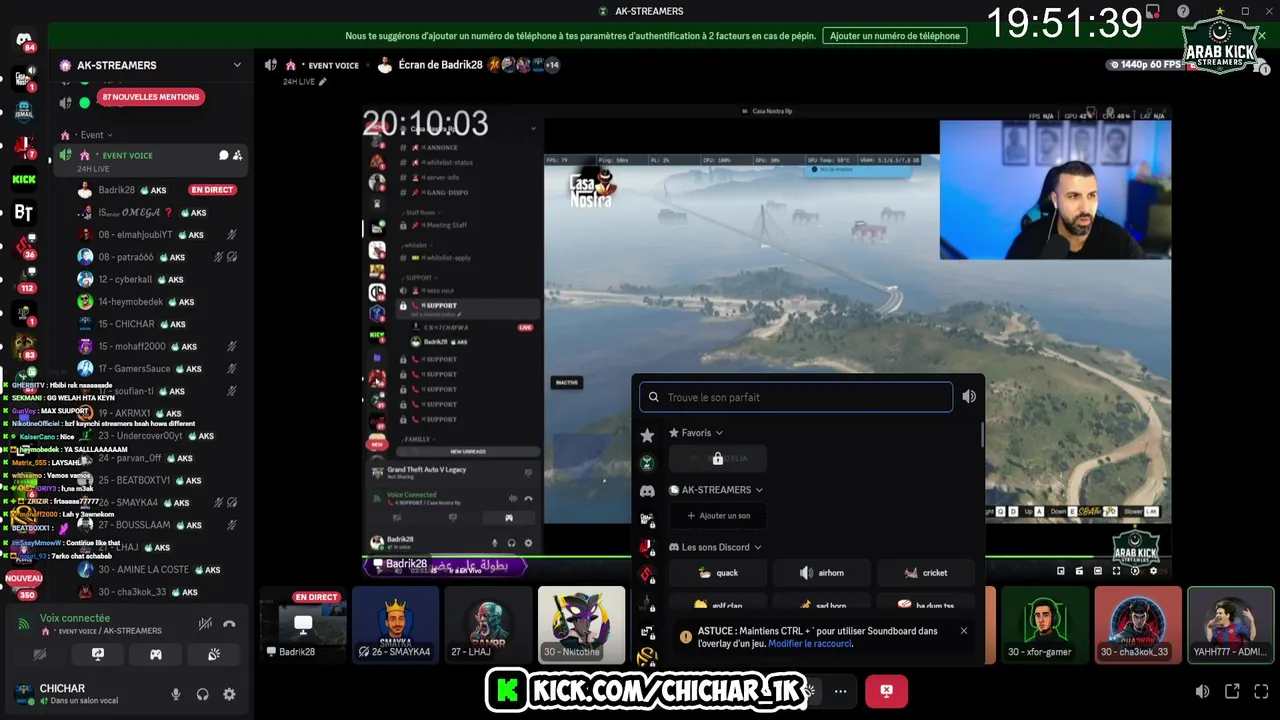Select 26 - SMAYKA4 participant tile

point(395,625)
